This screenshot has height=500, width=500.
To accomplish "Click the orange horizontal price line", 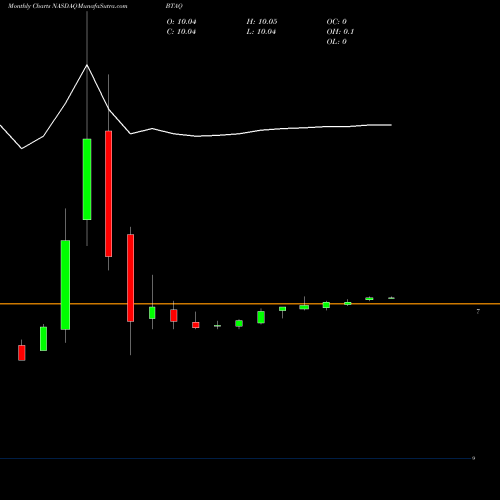I will tap(250, 304).
